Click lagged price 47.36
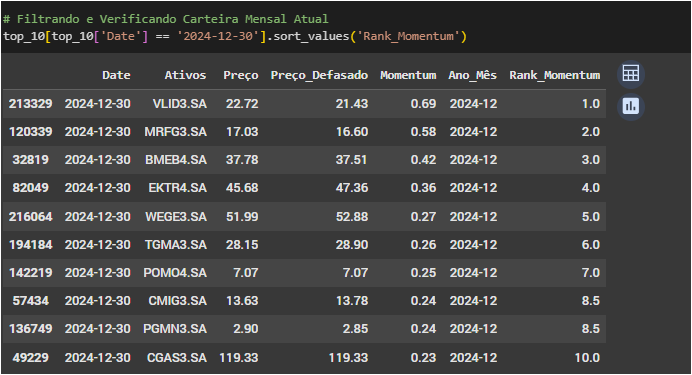This screenshot has height=375, width=692. coord(352,188)
